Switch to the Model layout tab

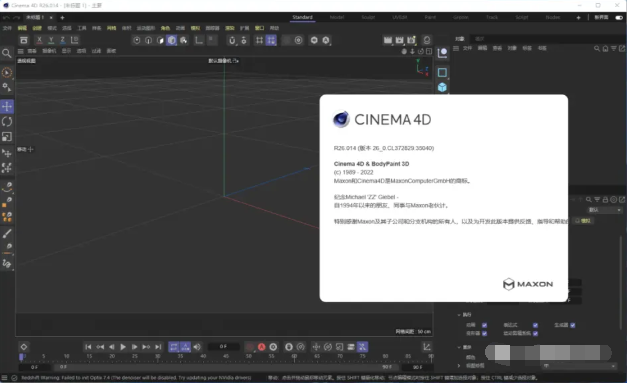click(337, 17)
